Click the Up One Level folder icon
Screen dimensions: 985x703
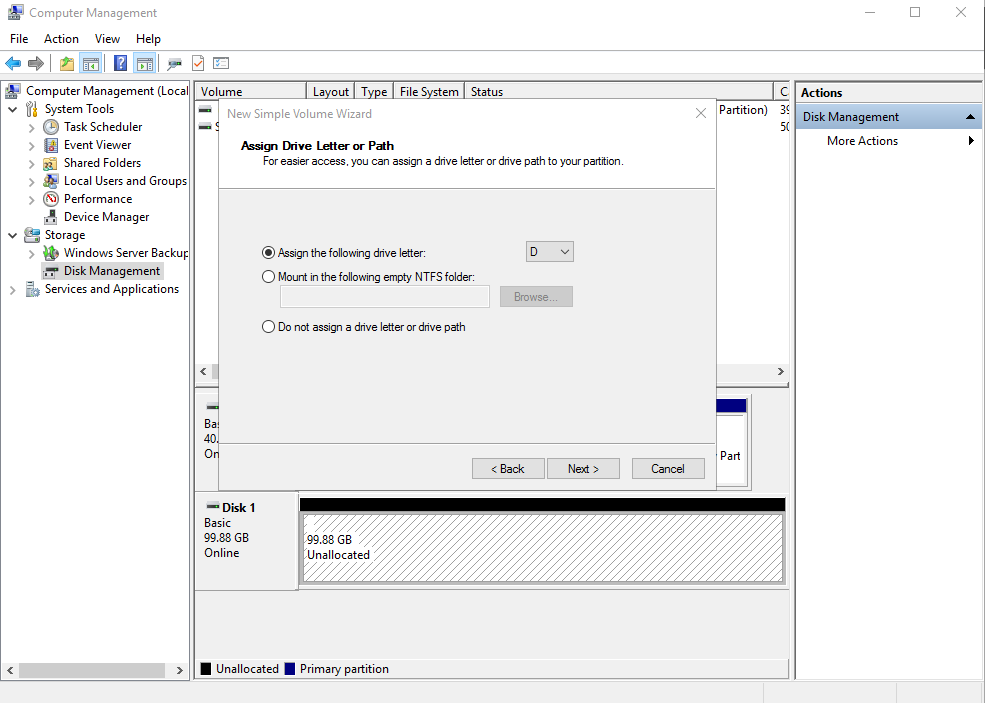coord(67,63)
